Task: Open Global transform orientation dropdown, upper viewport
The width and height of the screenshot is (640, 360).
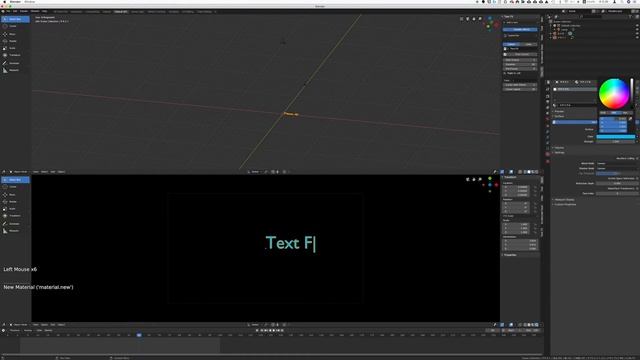Action: [x=254, y=172]
